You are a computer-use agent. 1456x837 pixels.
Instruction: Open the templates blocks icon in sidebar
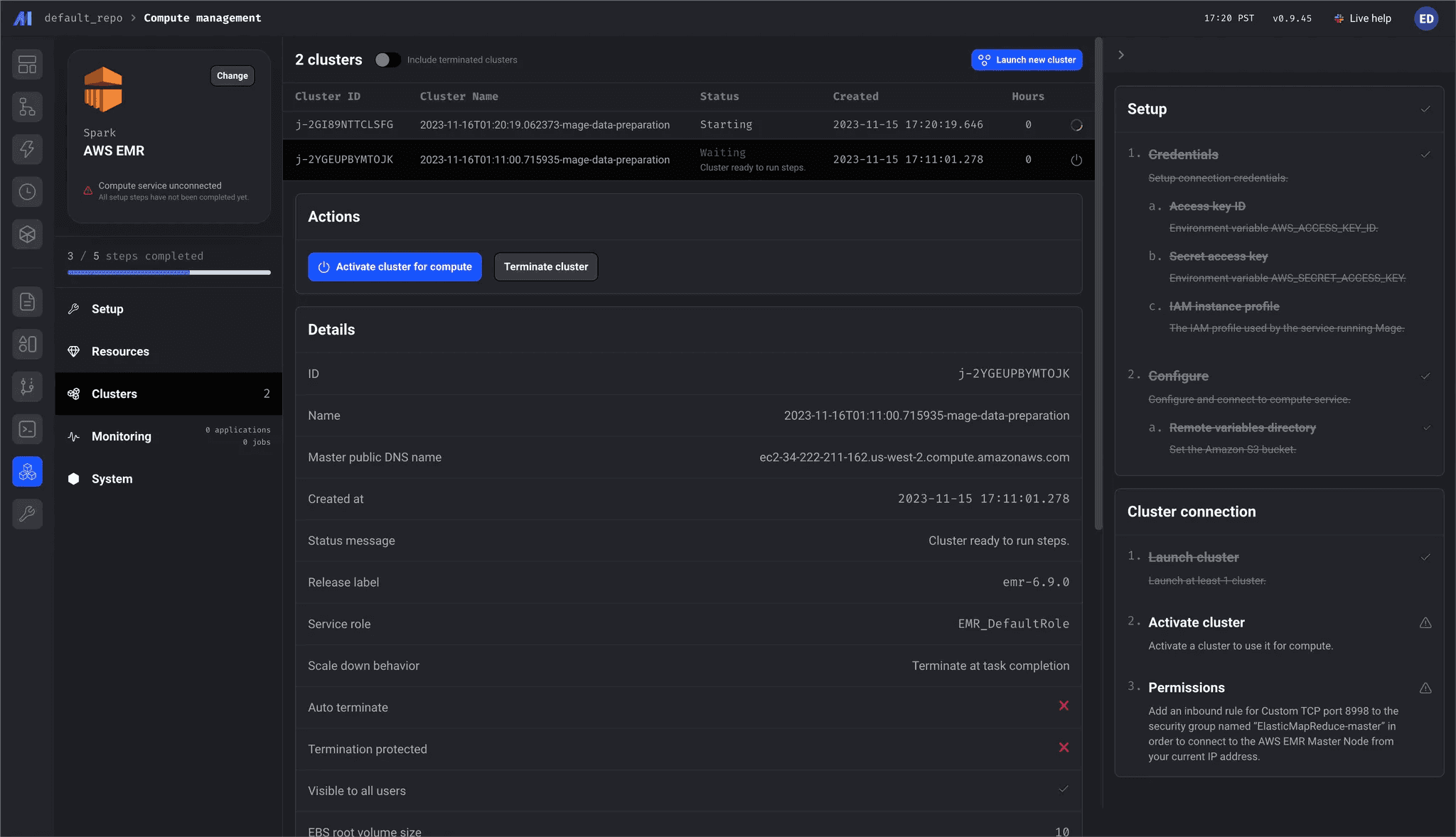27,345
